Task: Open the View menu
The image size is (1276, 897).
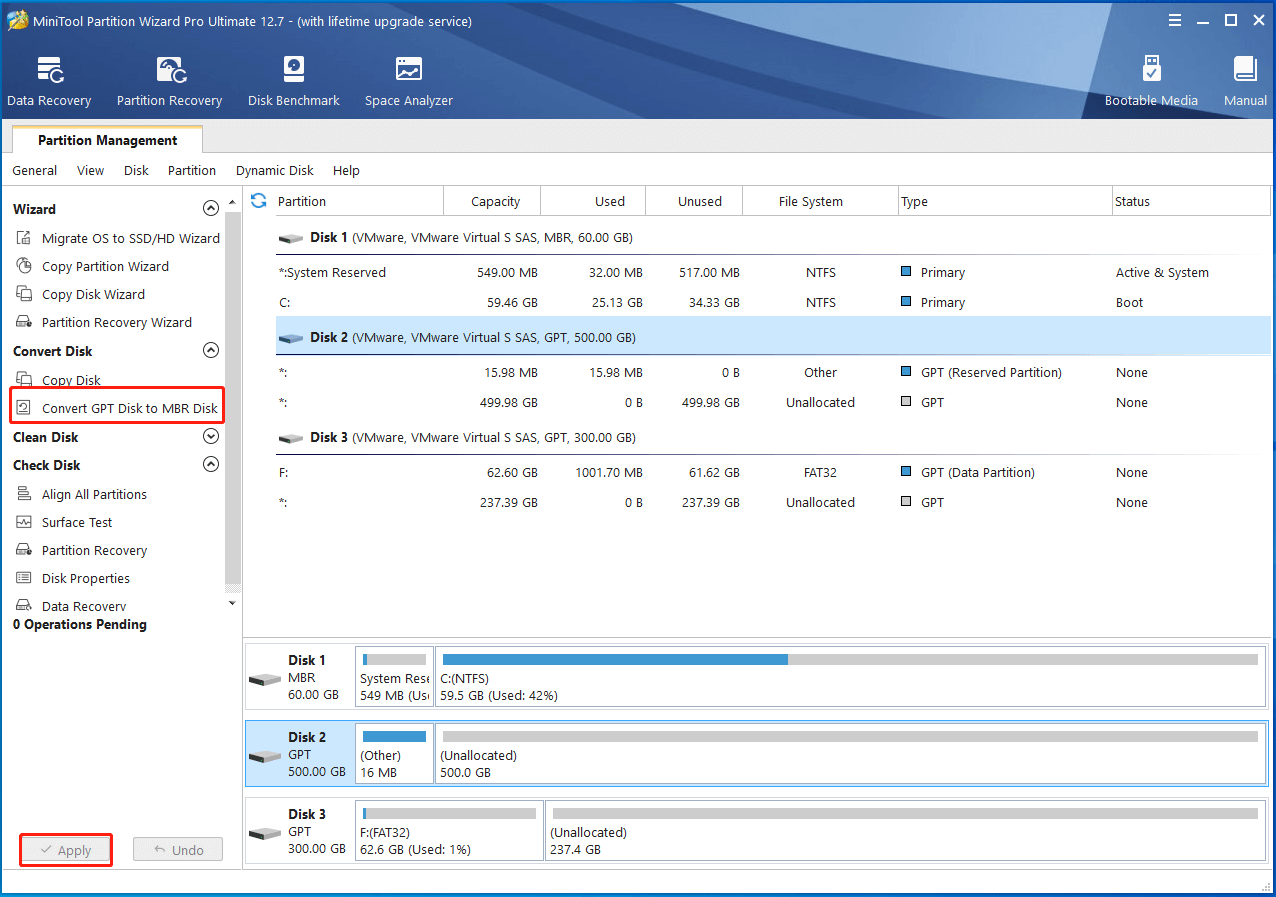Action: coord(90,170)
